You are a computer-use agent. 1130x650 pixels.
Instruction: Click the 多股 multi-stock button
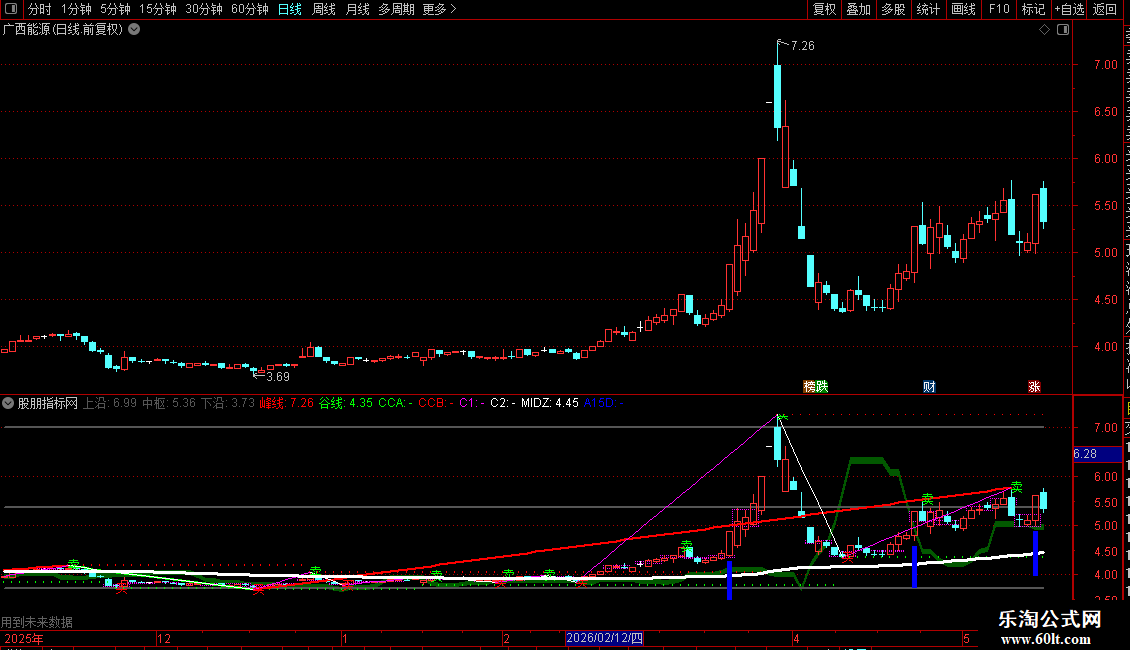(893, 9)
